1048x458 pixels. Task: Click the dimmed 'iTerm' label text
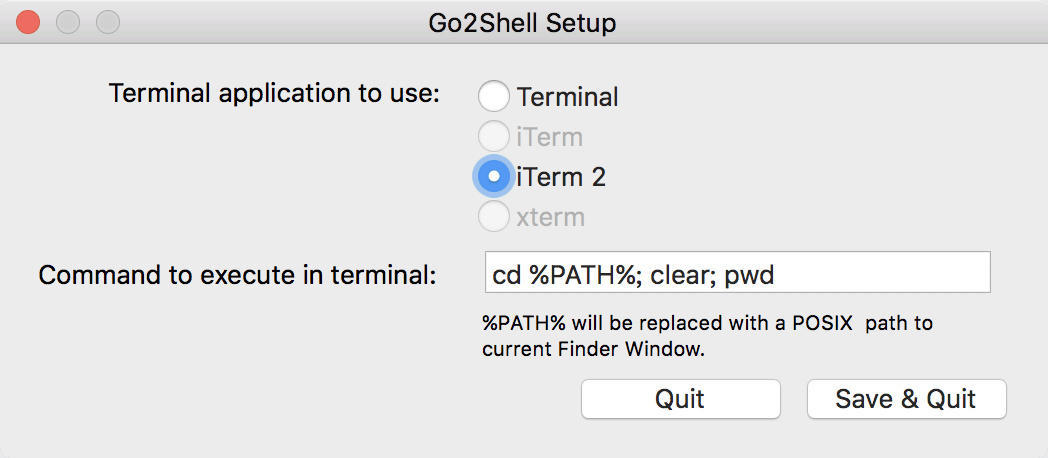pos(549,137)
